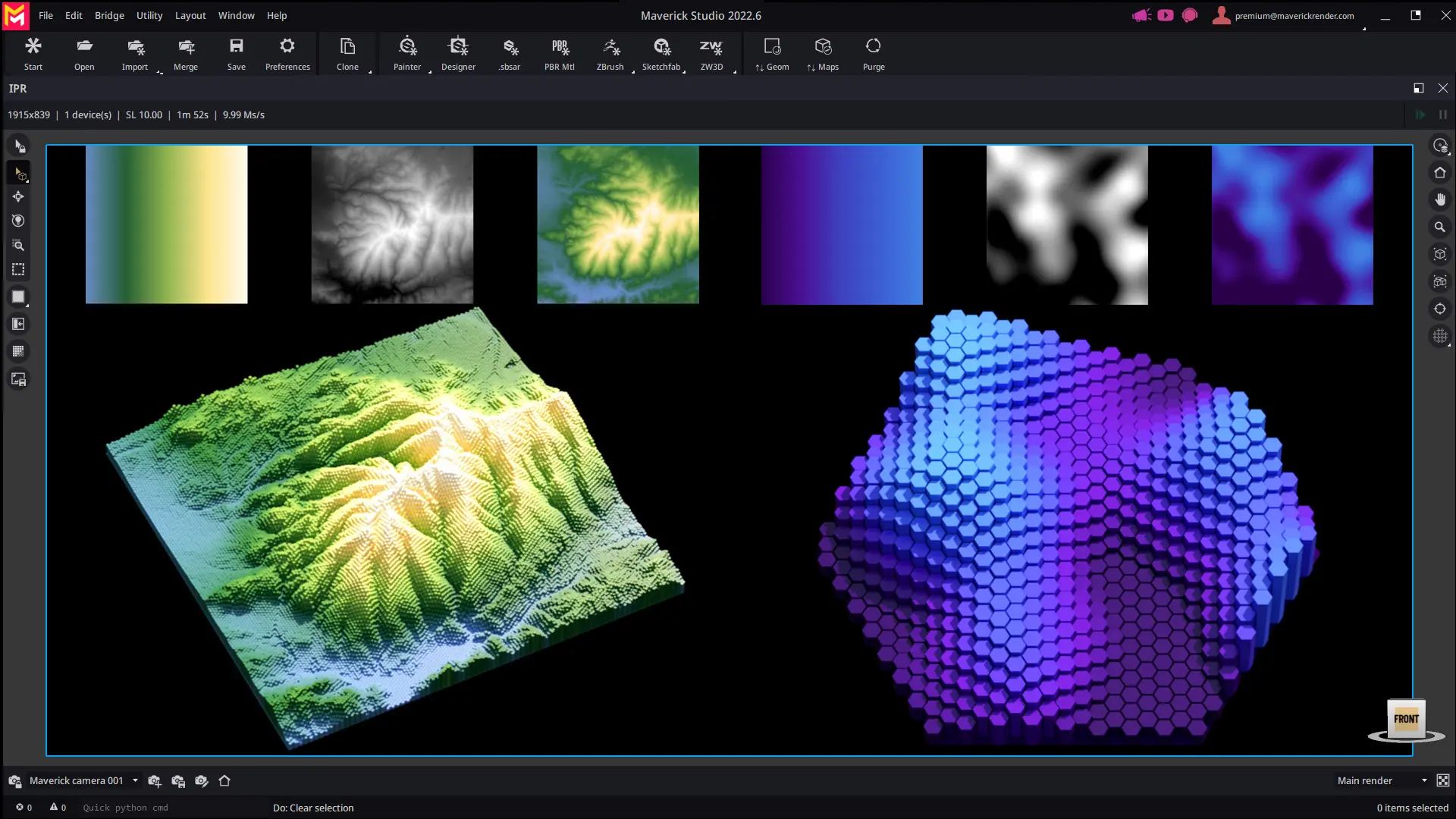Open the Utility menu
The width and height of the screenshot is (1456, 819).
(149, 15)
